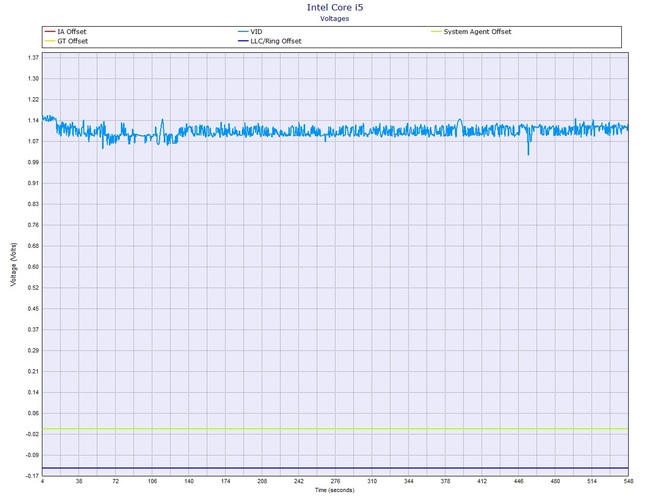Click the dark blue LLC/Ring Offset flat line
The width and height of the screenshot is (670, 502).
pos(335,468)
